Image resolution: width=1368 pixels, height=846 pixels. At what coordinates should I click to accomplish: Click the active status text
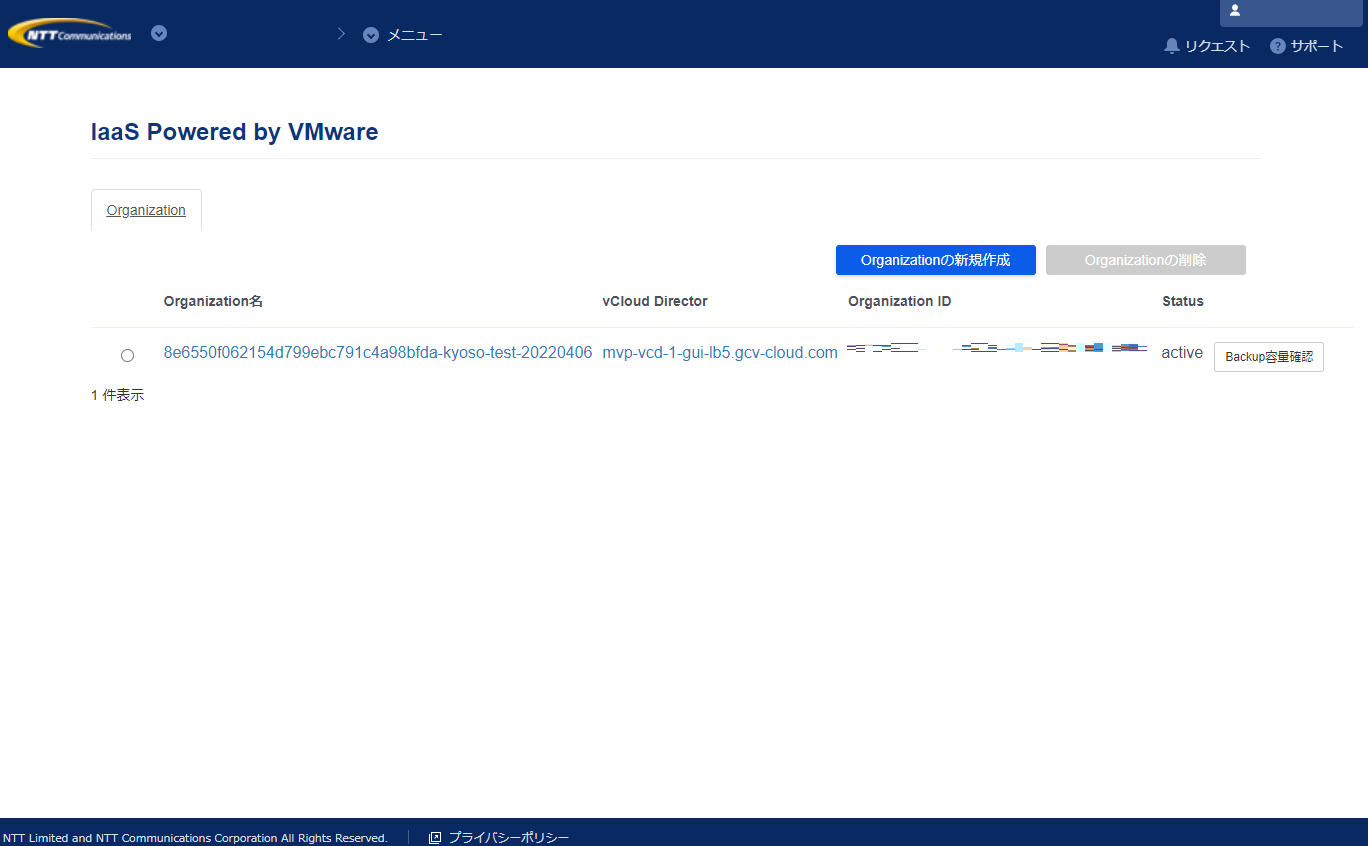[1182, 352]
